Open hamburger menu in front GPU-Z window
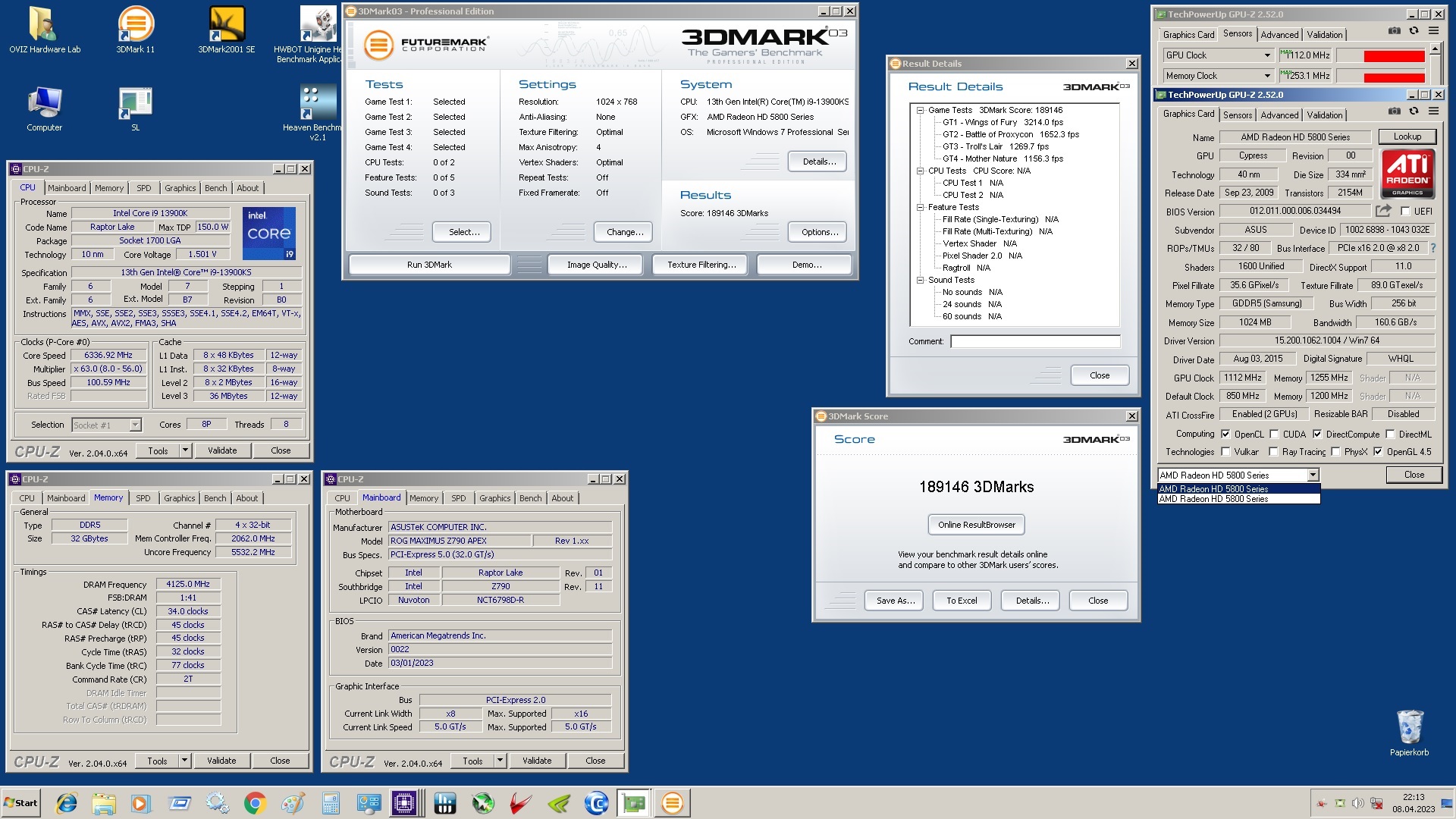 (1433, 111)
